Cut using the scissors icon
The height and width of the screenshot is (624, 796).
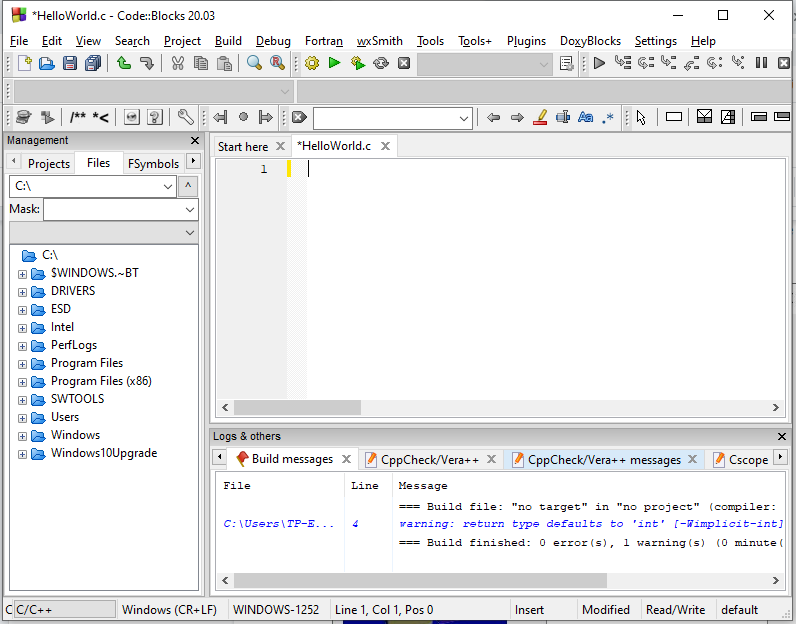pyautogui.click(x=177, y=63)
